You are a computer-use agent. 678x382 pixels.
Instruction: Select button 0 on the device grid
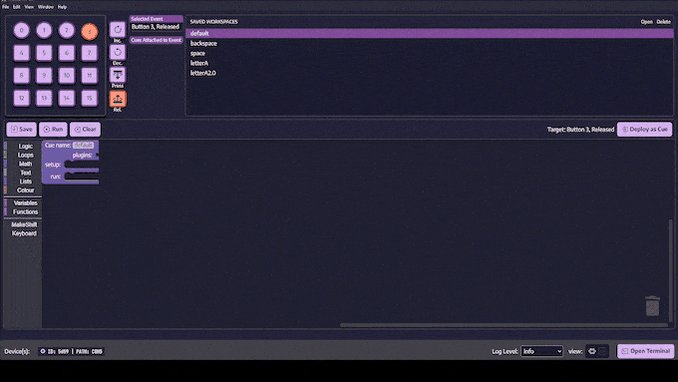(x=22, y=30)
